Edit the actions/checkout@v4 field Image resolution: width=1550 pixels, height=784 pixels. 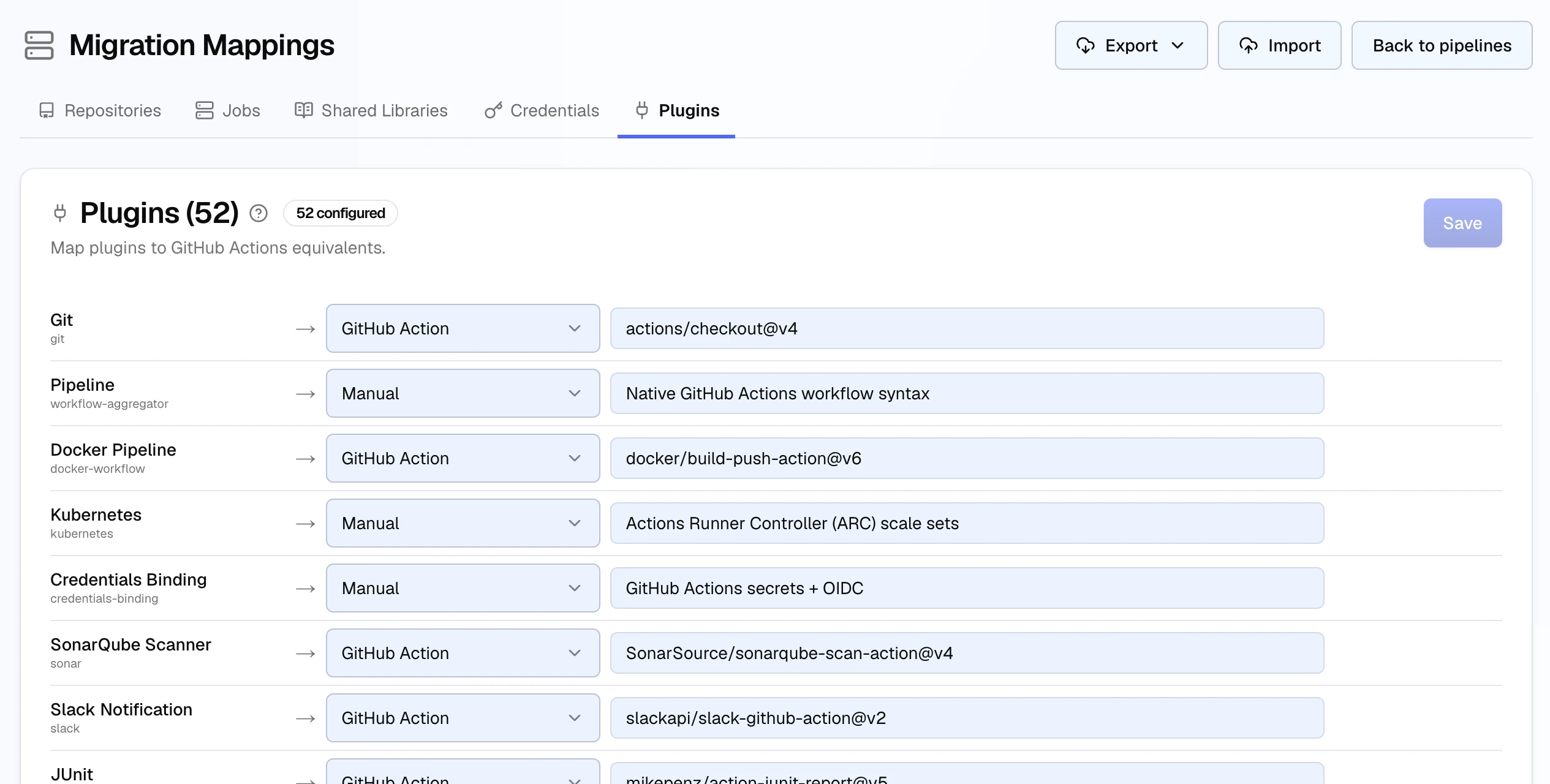[967, 328]
